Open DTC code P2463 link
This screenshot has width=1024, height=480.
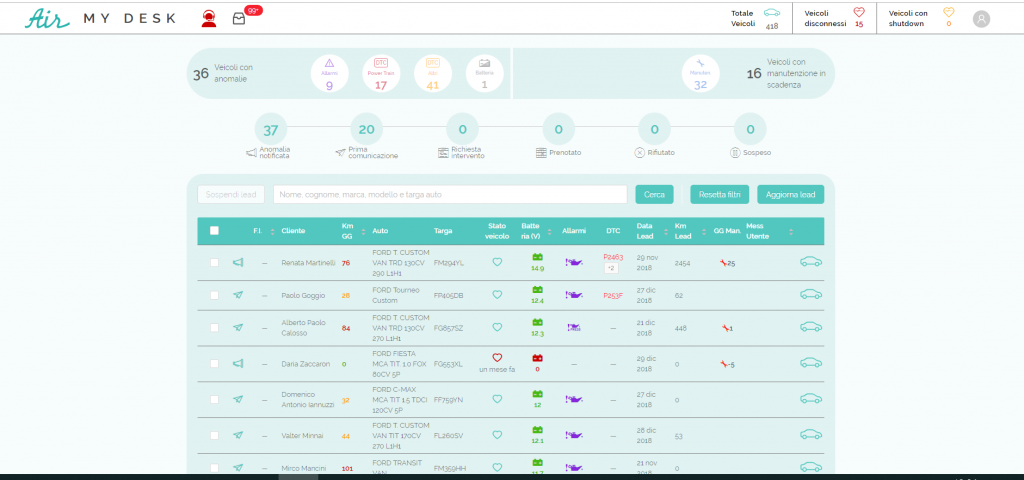[x=613, y=257]
